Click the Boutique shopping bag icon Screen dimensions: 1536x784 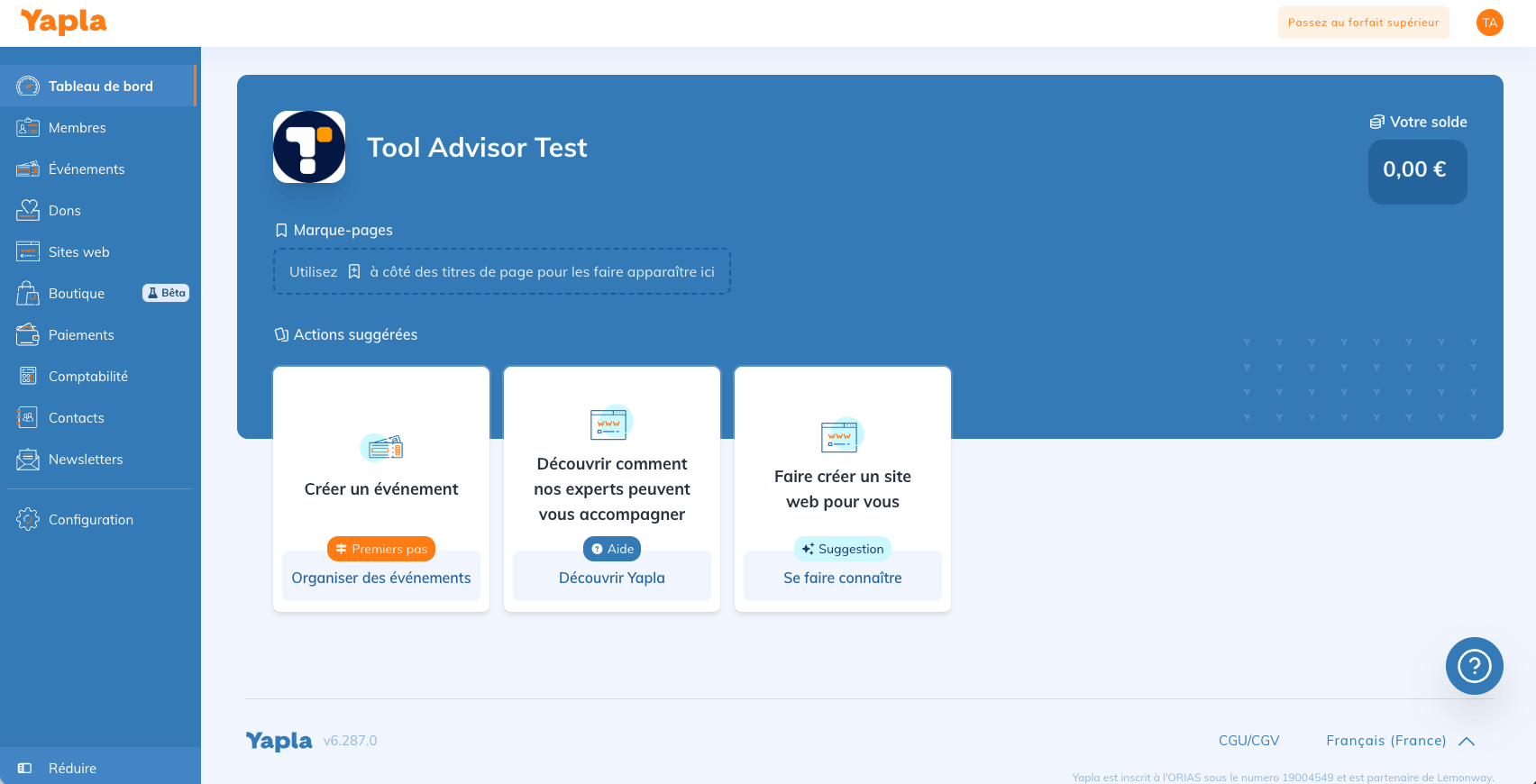click(28, 293)
